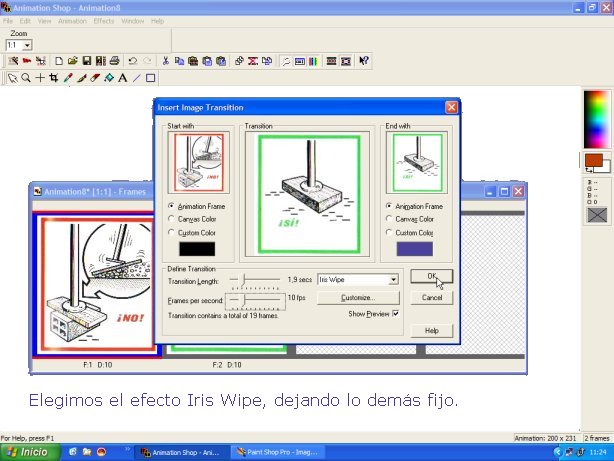Open the Effects menu

[x=104, y=21]
